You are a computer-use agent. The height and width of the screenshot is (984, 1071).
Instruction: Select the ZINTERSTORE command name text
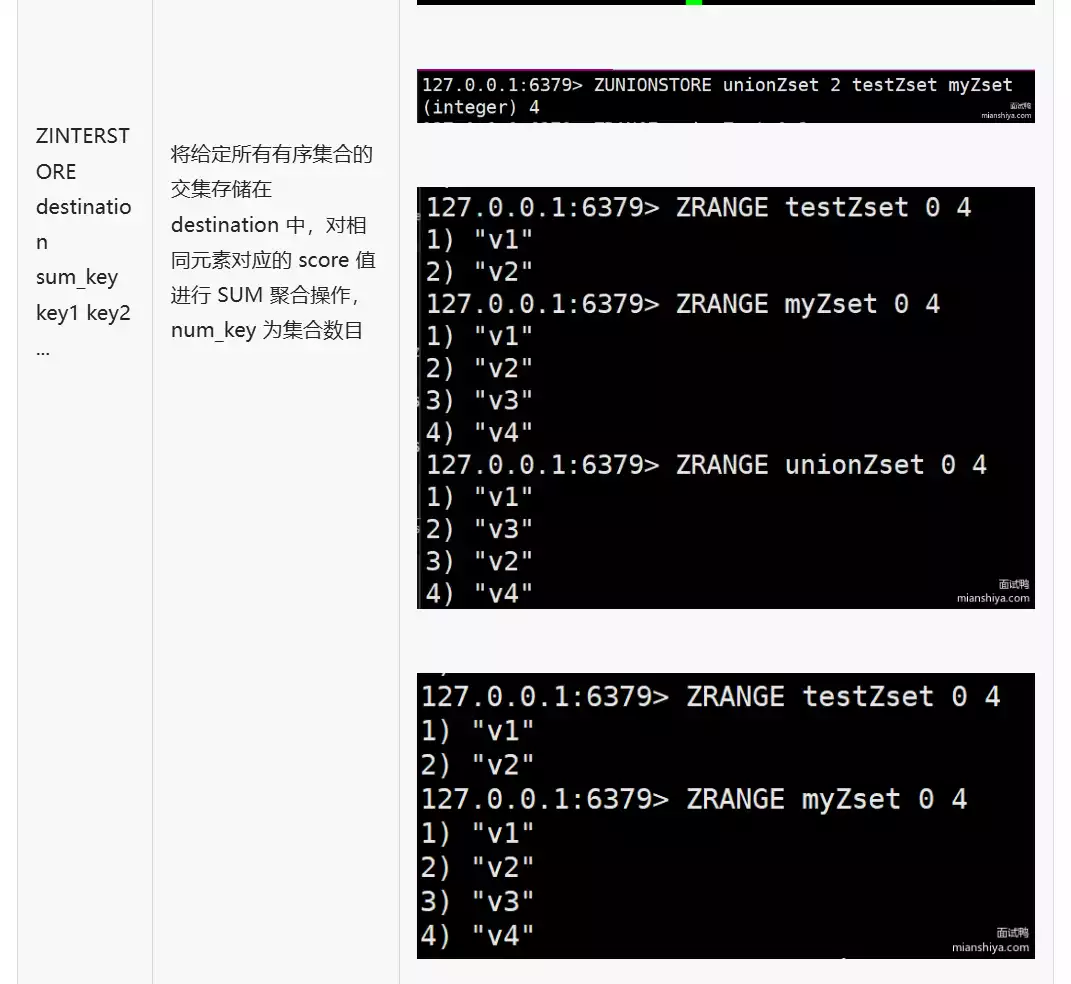pyautogui.click(x=82, y=153)
